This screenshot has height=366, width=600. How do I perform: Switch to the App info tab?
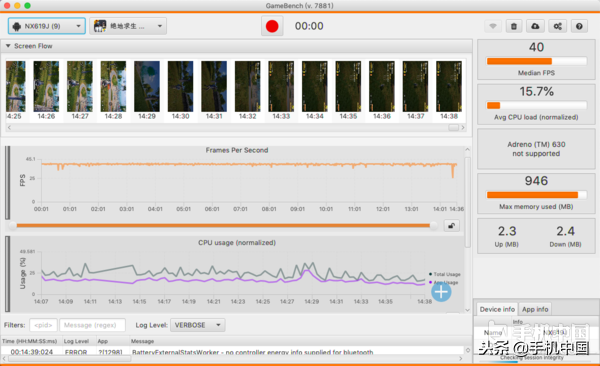(535, 309)
